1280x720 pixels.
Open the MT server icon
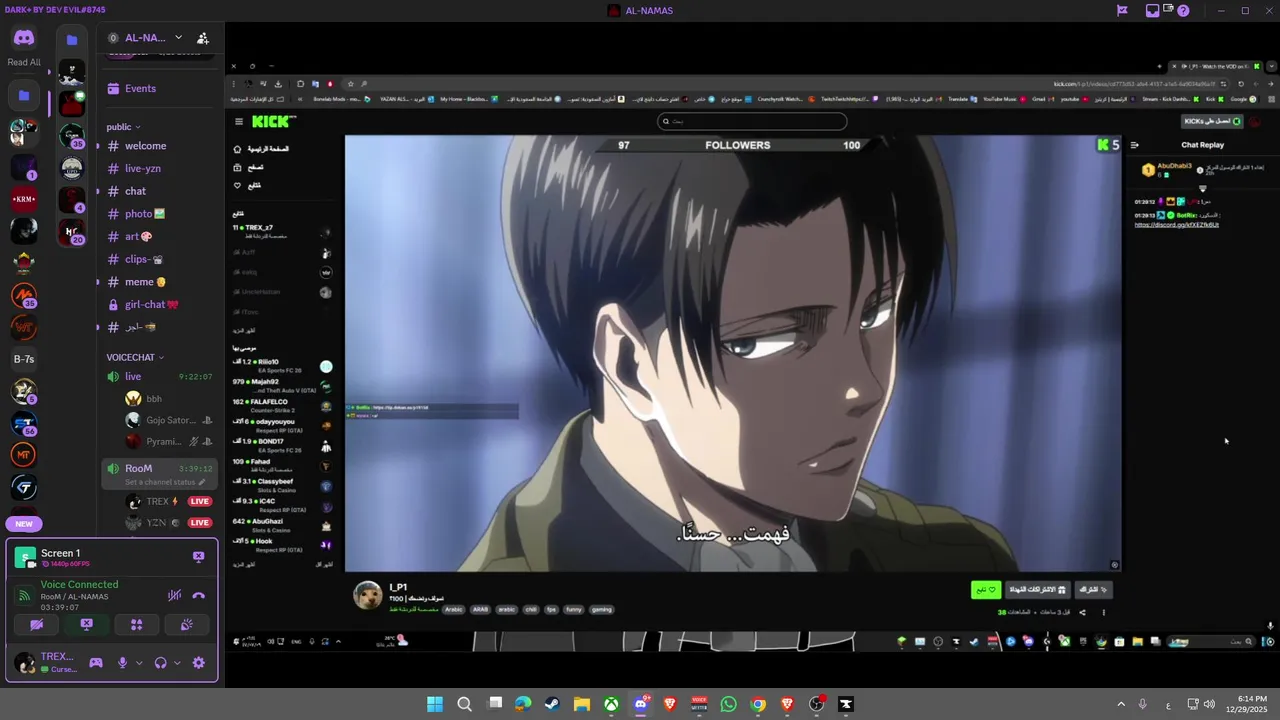tap(24, 455)
